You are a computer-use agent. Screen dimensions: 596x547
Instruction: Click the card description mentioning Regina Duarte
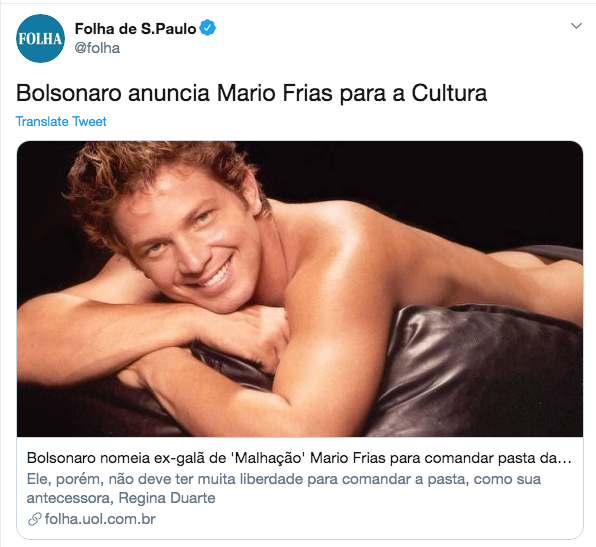coord(284,488)
